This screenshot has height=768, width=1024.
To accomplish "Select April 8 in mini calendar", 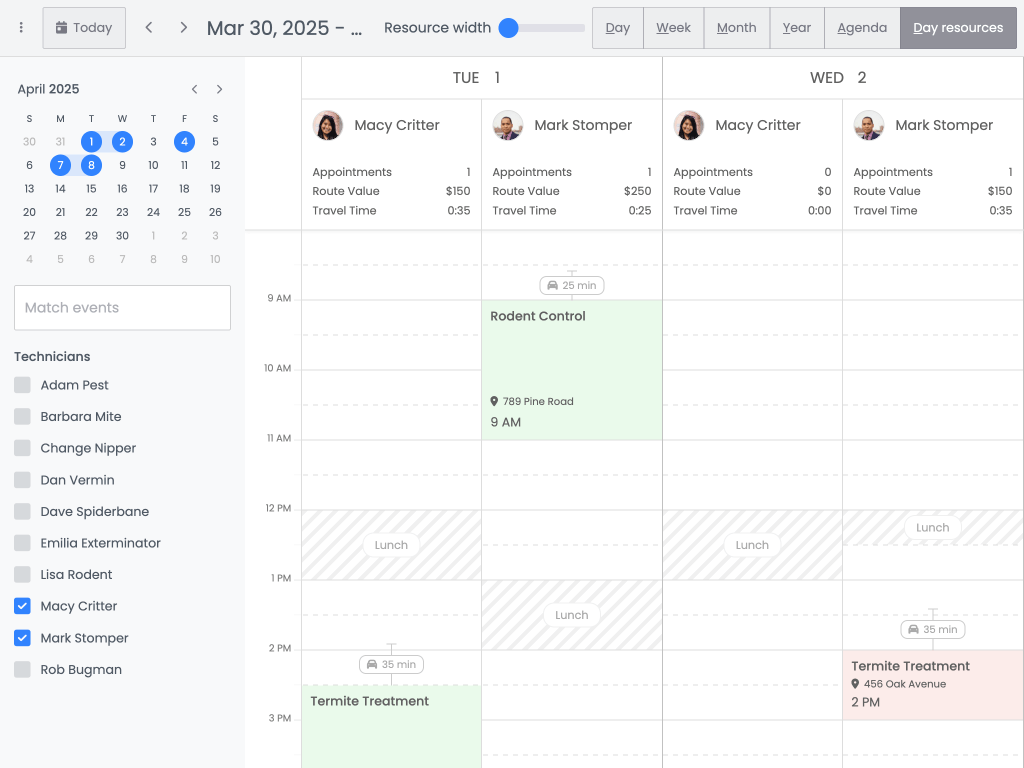I will [x=91, y=165].
